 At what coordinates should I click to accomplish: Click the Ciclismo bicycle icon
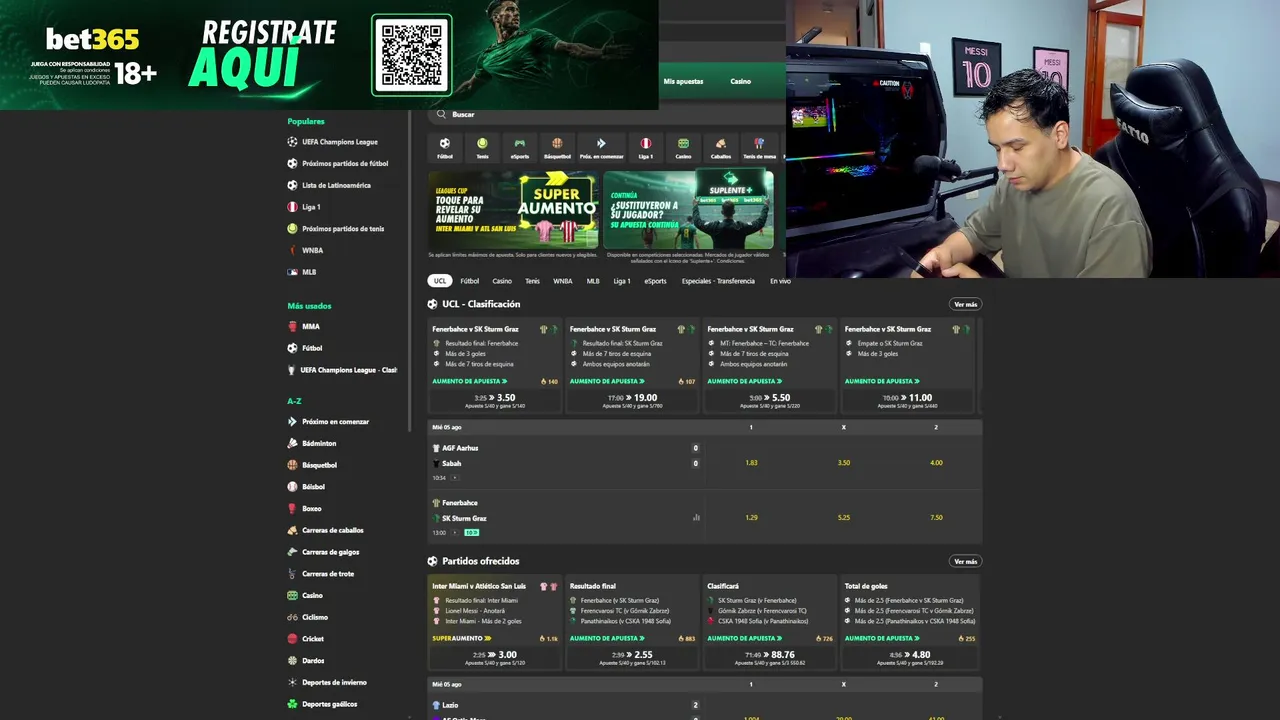[293, 617]
